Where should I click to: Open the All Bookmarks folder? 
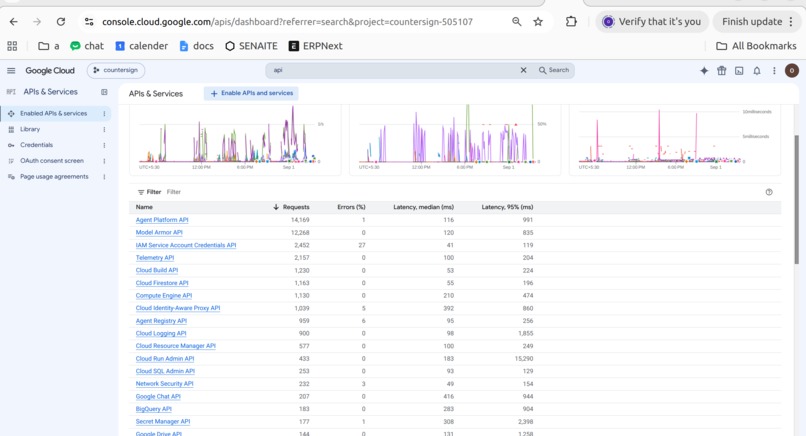756,46
